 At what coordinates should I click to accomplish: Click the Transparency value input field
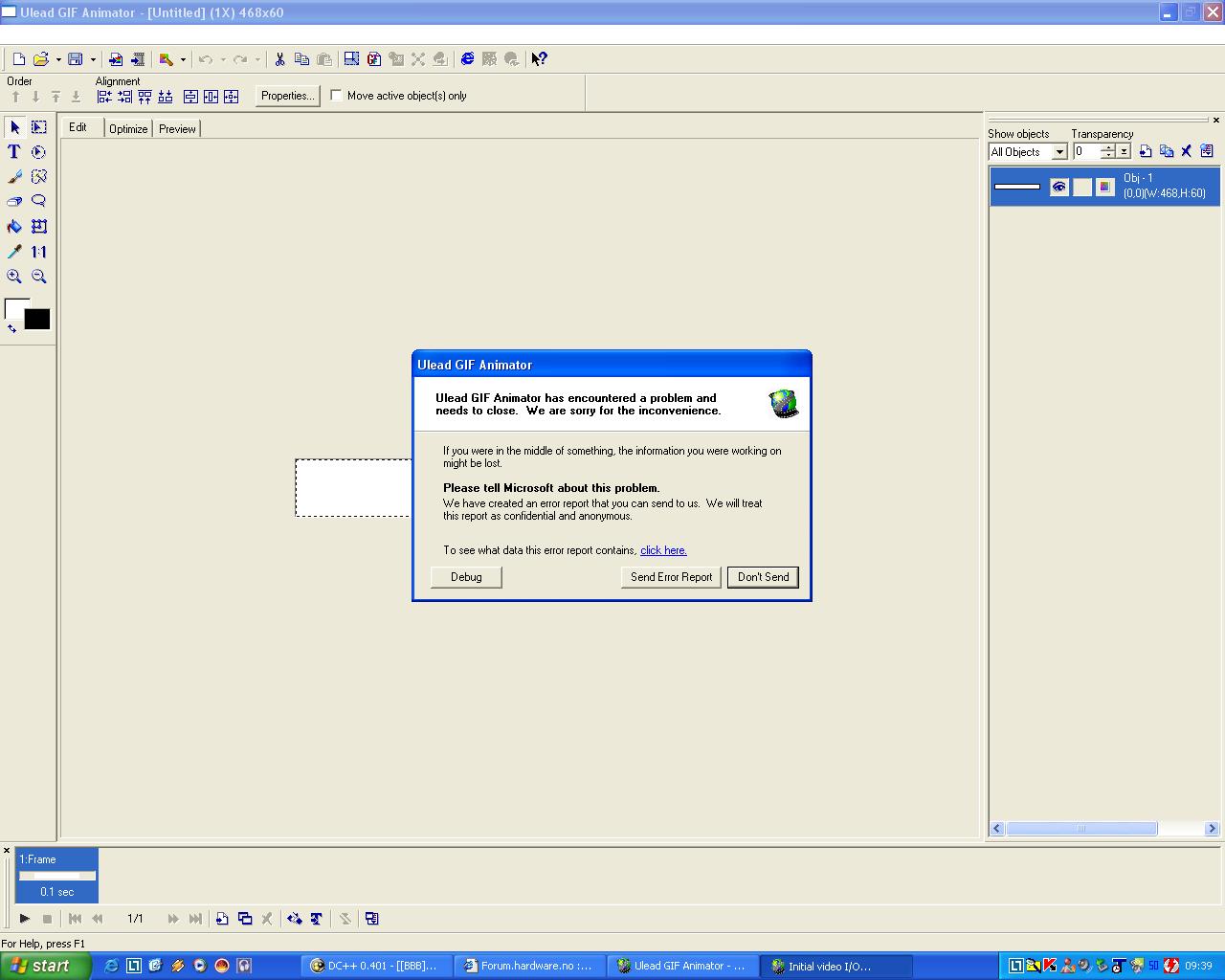1087,152
